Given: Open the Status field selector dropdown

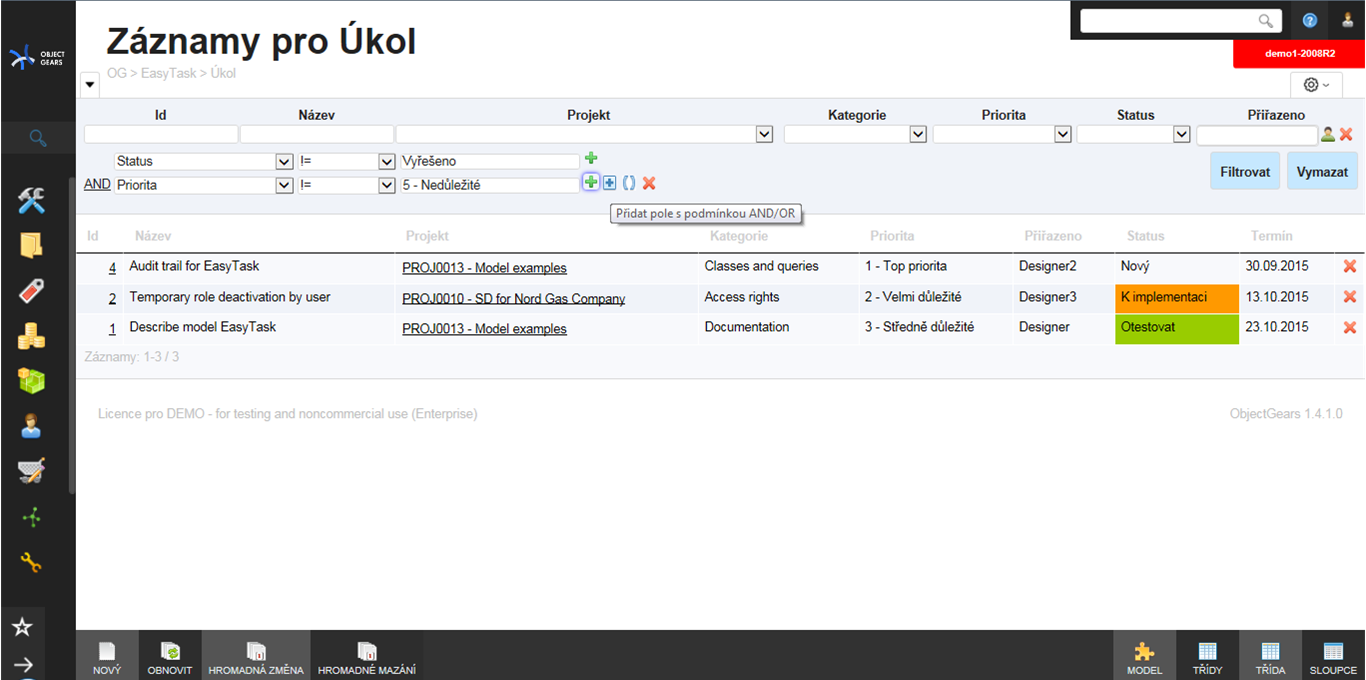Looking at the screenshot, I should coord(283,161).
